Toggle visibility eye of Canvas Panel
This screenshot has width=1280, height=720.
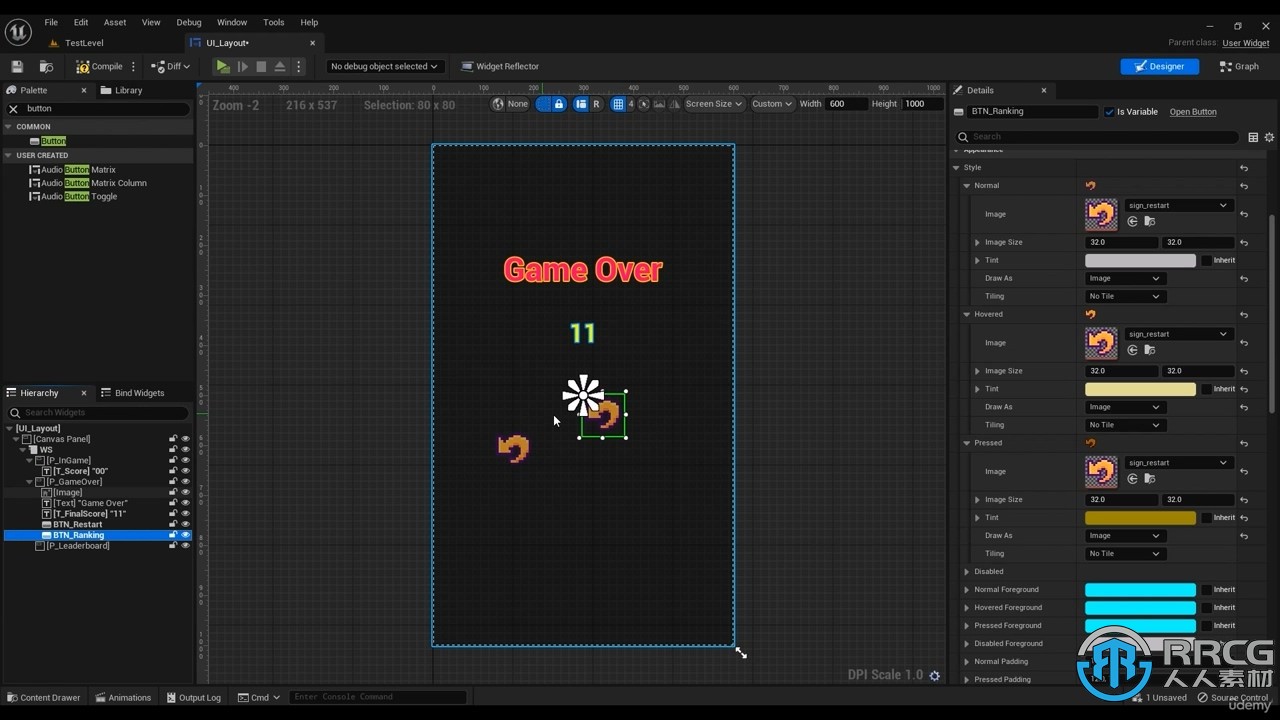click(x=185, y=439)
